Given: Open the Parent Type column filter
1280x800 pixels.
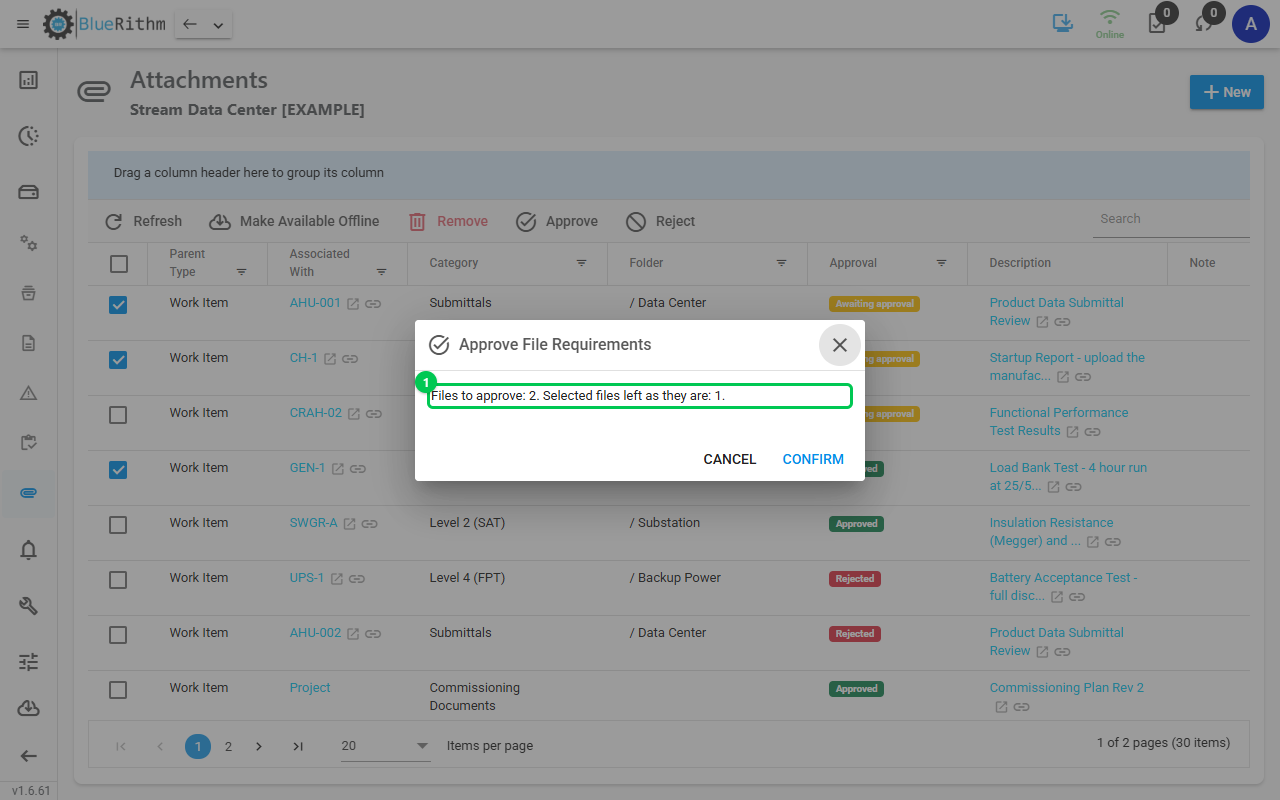Looking at the screenshot, I should 241,272.
